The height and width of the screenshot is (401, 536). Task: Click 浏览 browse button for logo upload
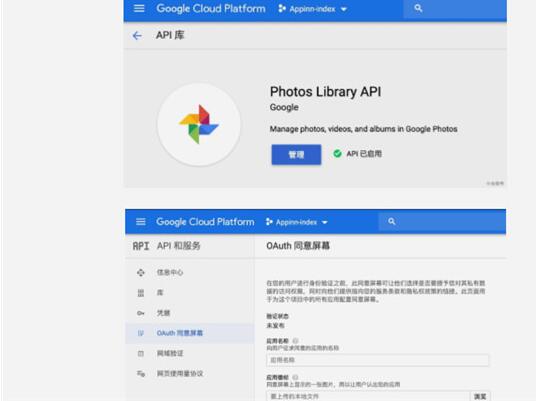pyautogui.click(x=480, y=397)
